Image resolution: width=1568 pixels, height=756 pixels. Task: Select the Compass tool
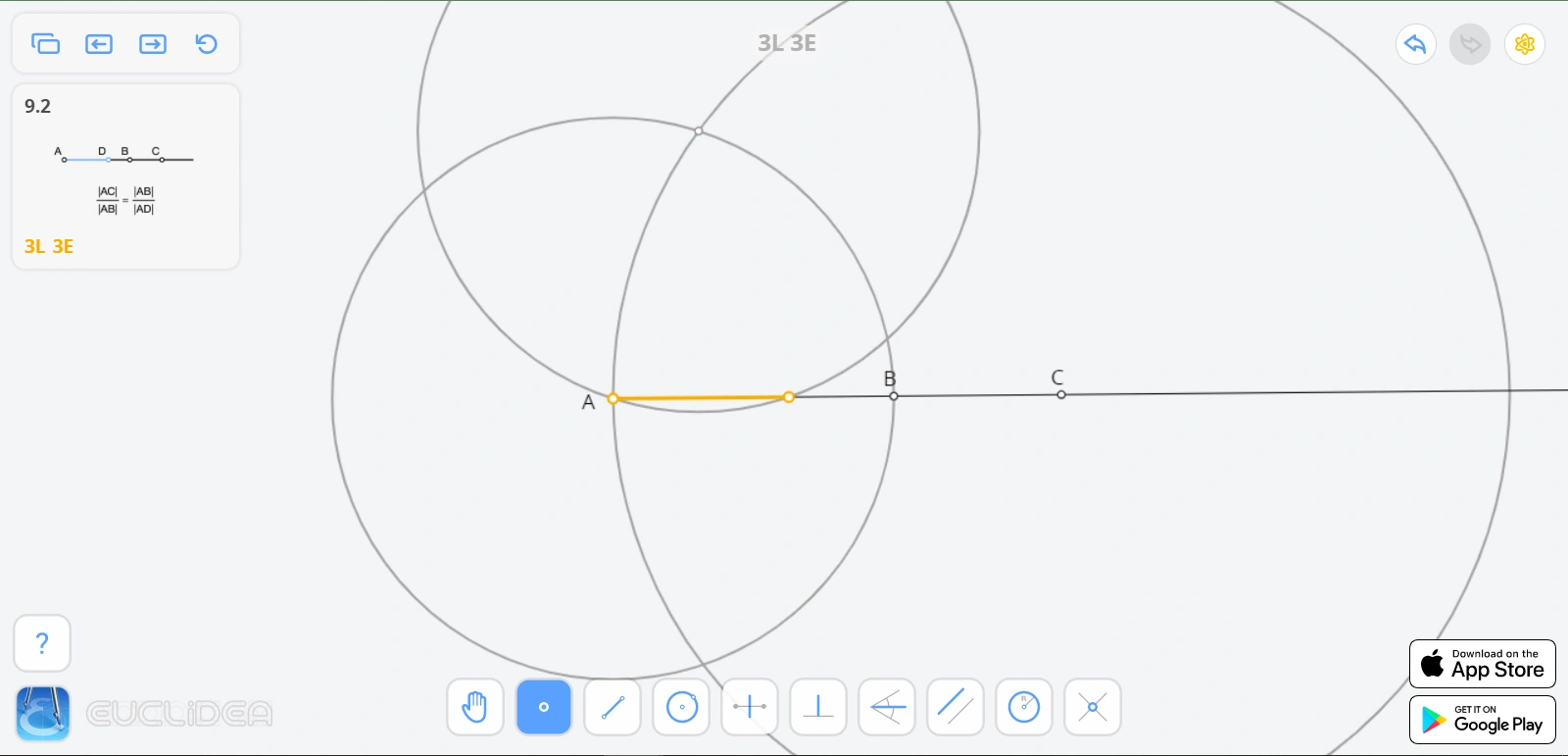(1024, 707)
